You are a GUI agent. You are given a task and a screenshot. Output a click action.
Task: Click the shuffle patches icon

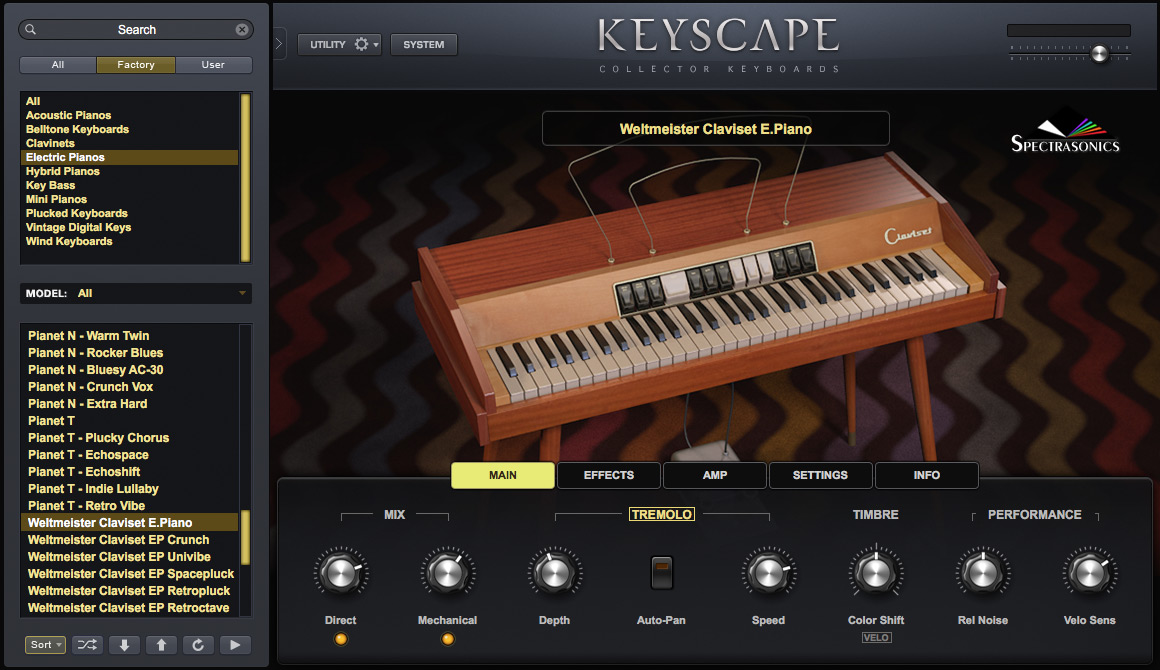[x=86, y=645]
